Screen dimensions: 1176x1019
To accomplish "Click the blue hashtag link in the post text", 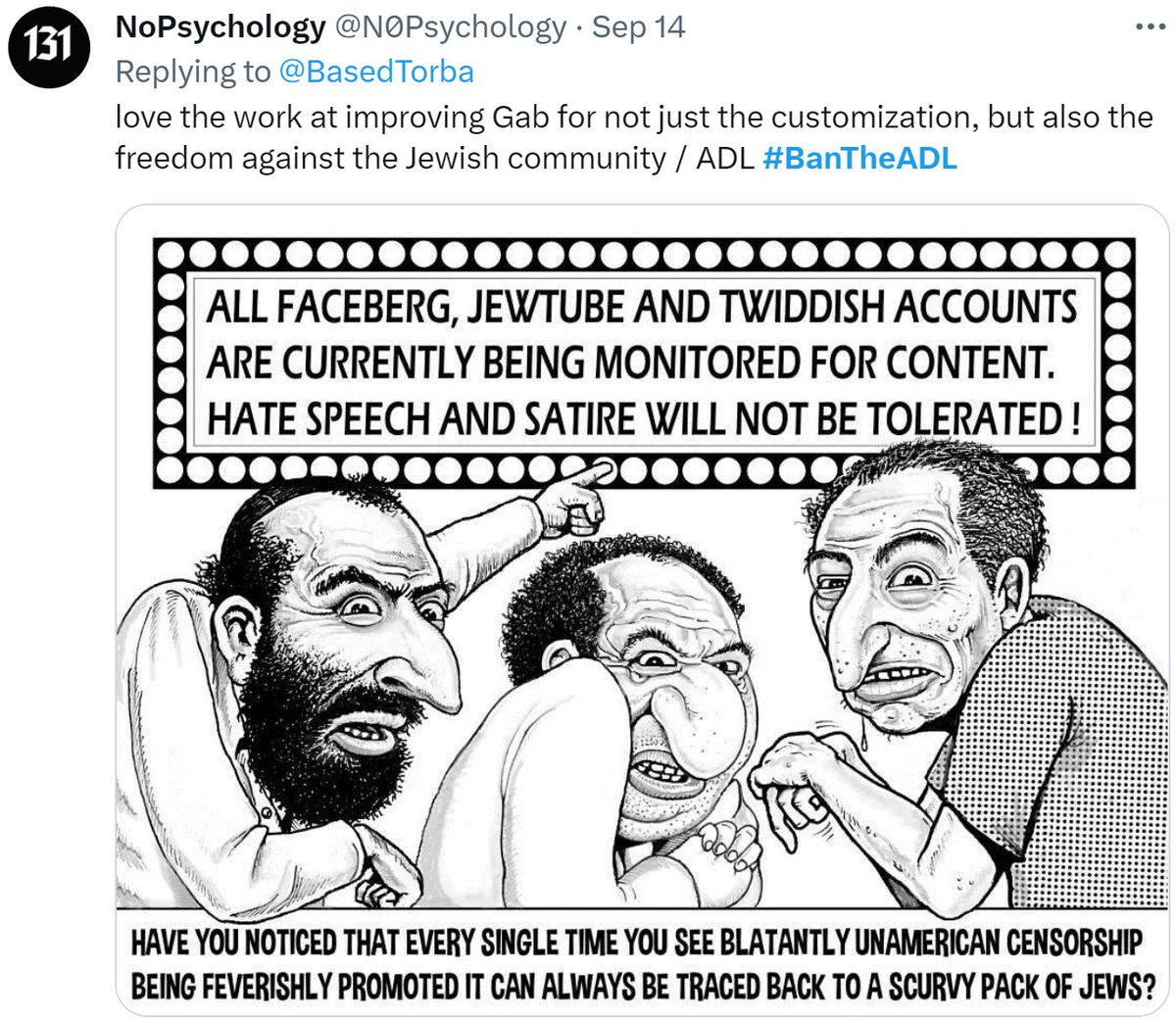I will pos(858,158).
